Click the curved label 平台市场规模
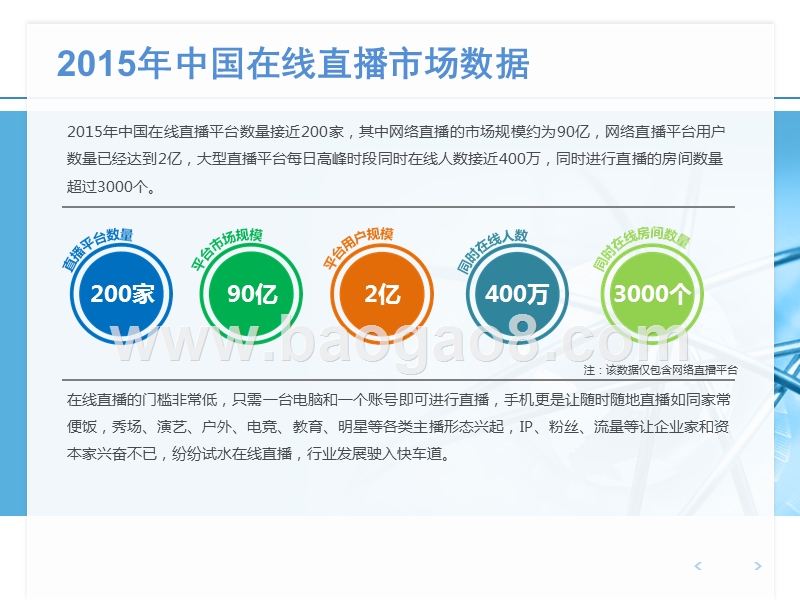Screen dimensions: 800x600 coord(227,248)
